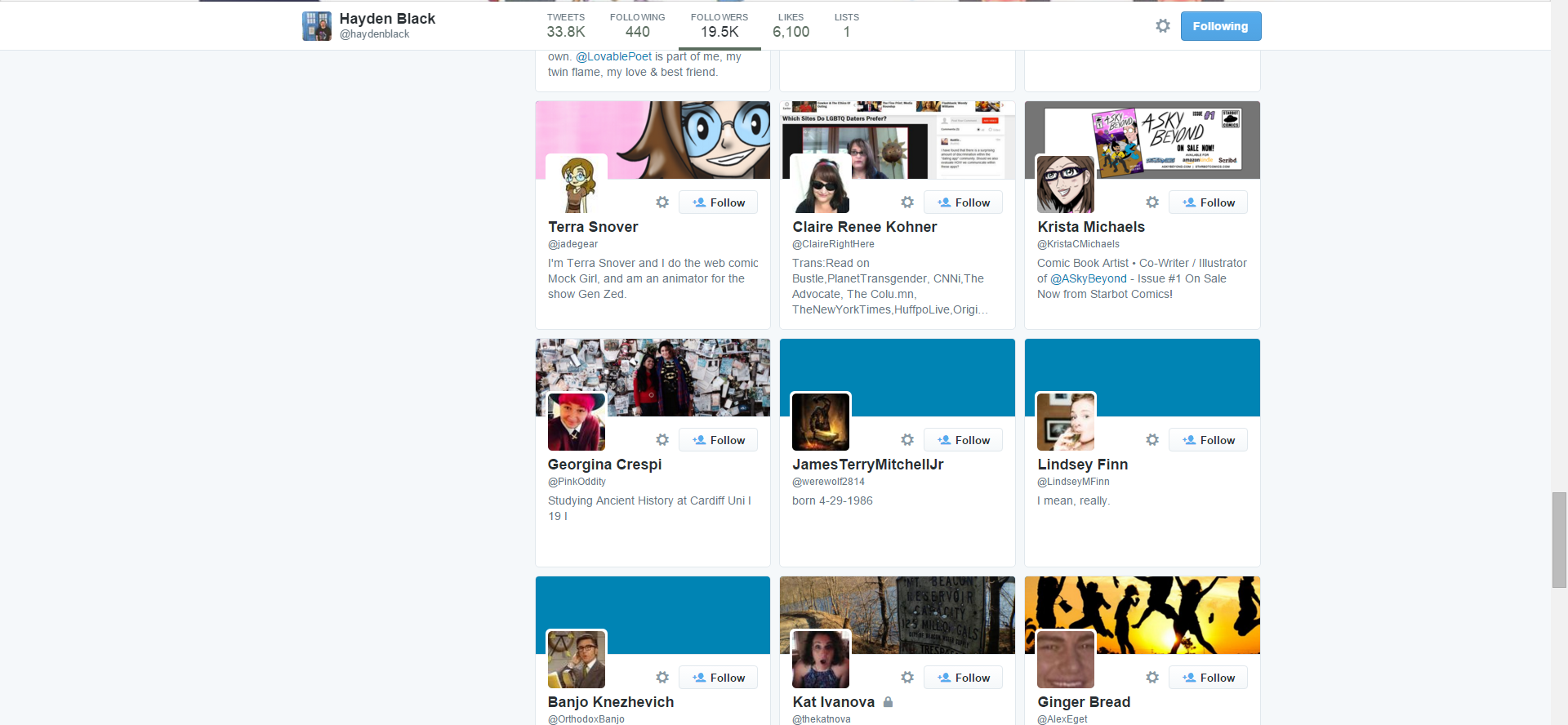Click the @ASkyBeyond mention link
The width and height of the screenshot is (1568, 725).
pyautogui.click(x=1089, y=278)
